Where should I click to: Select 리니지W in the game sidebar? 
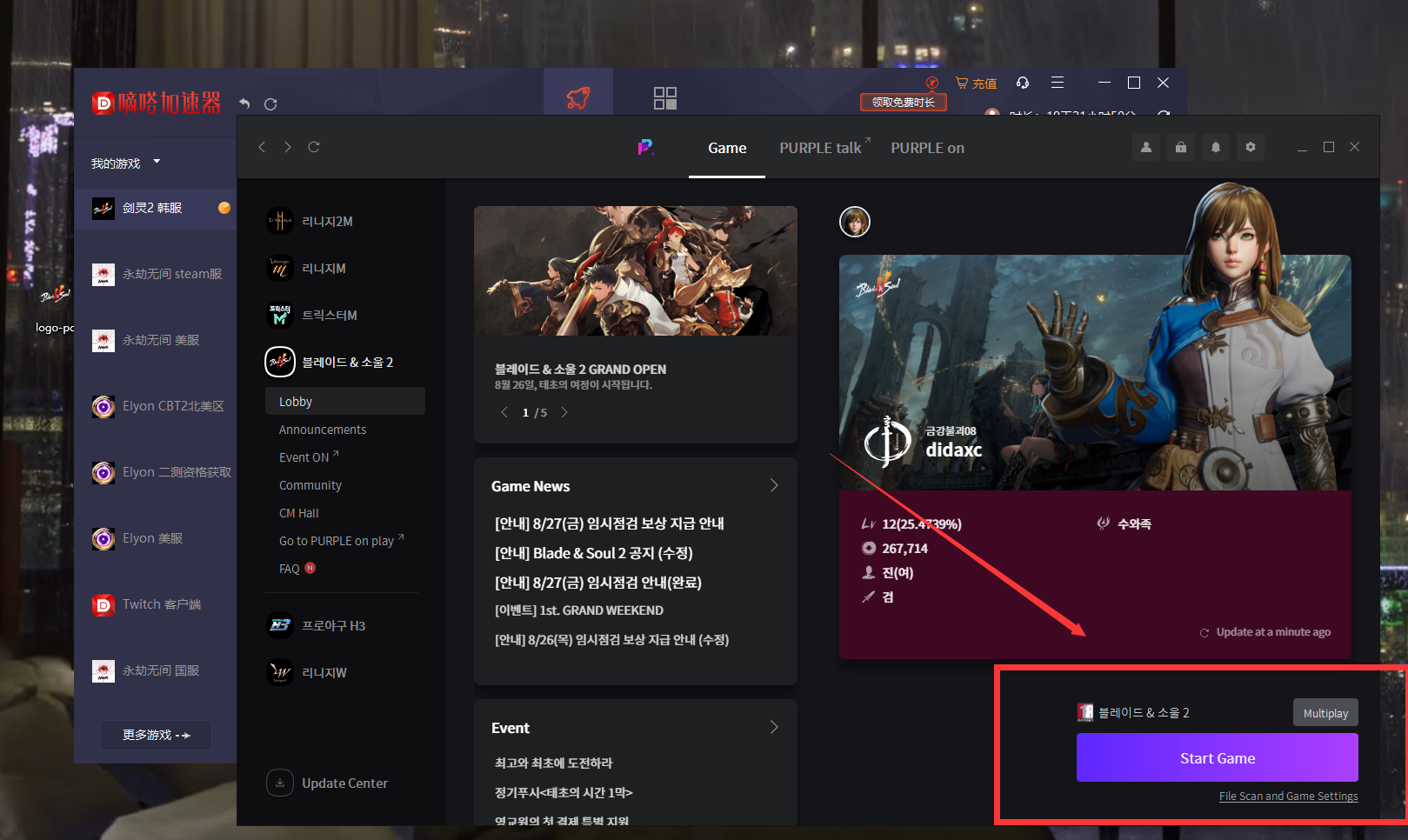pyautogui.click(x=308, y=672)
